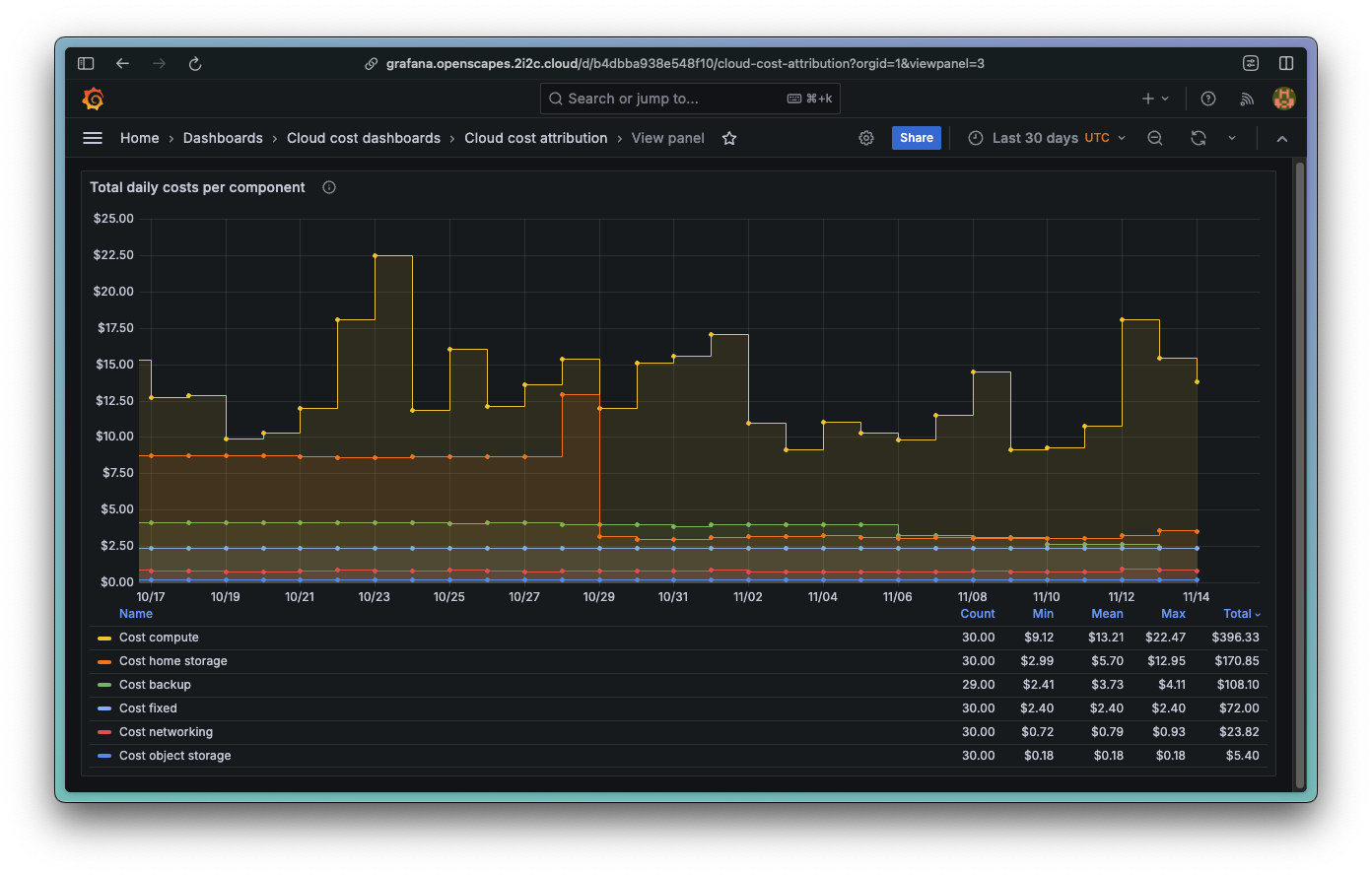
Task: Open panel settings with the gear icon
Action: pos(865,138)
